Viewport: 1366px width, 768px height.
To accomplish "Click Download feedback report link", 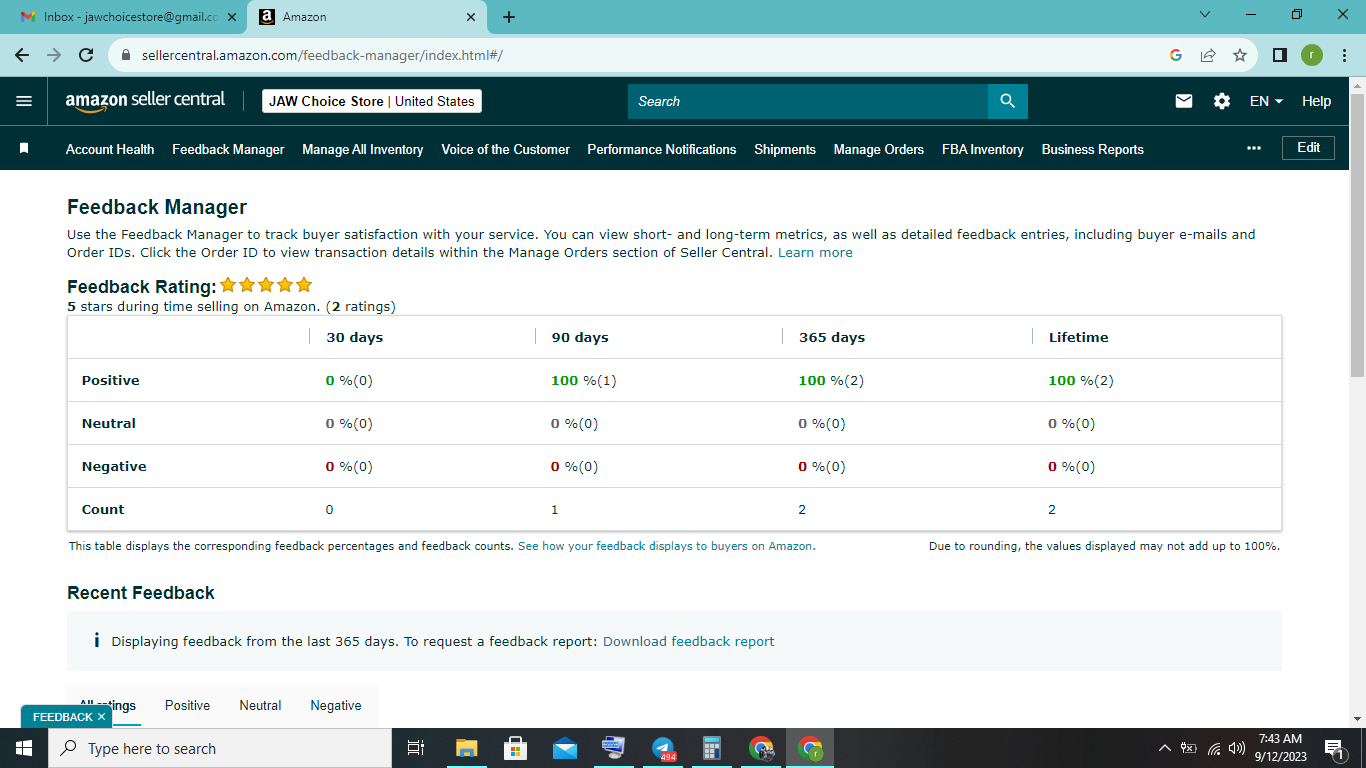I will 688,641.
